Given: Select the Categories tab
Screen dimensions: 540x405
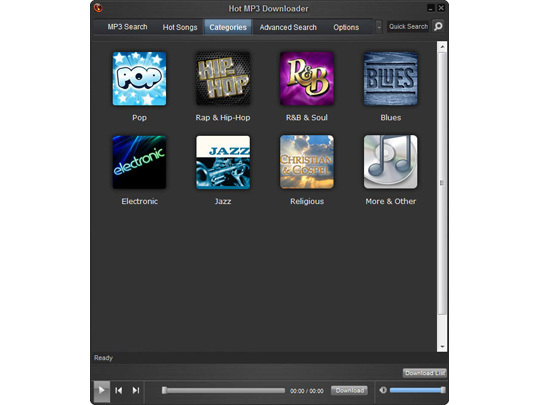Looking at the screenshot, I should coord(228,27).
